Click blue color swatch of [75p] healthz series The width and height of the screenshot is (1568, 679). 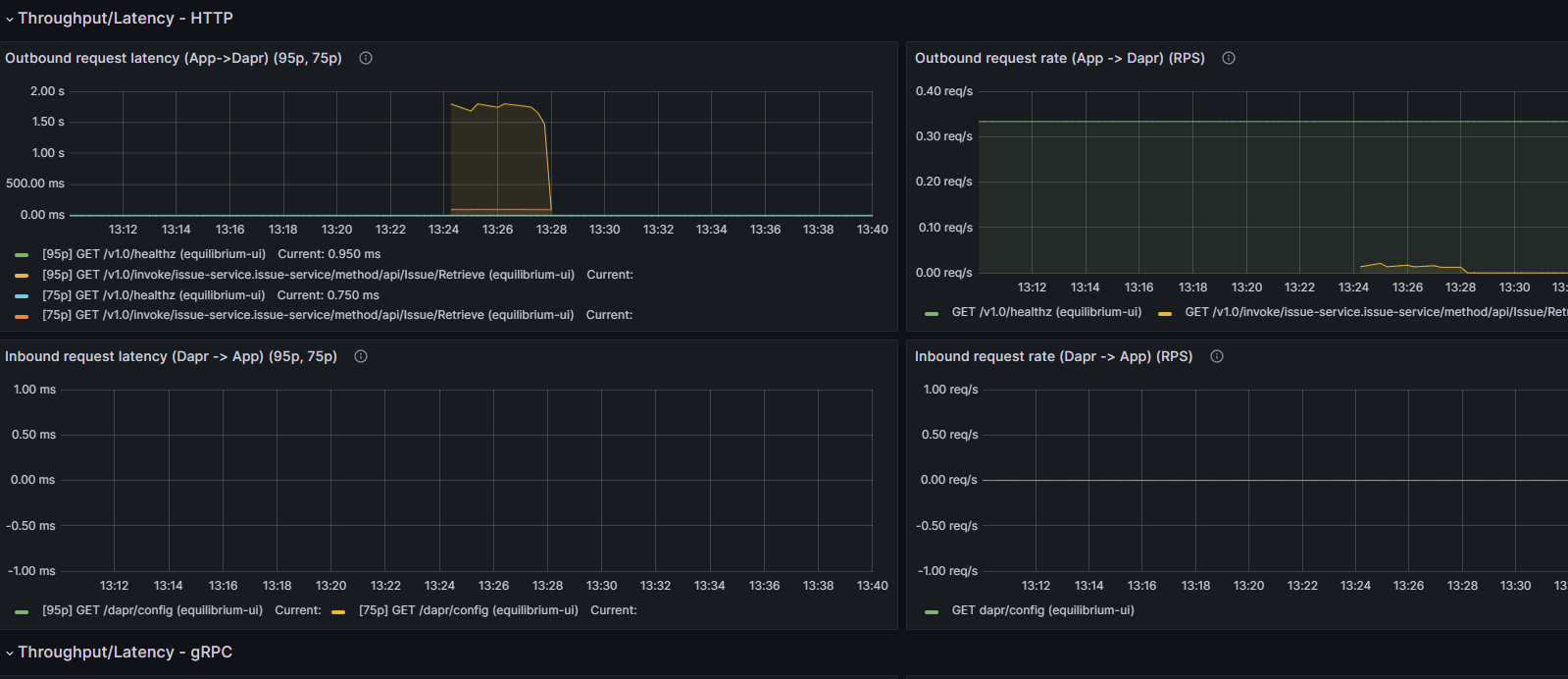22,296
